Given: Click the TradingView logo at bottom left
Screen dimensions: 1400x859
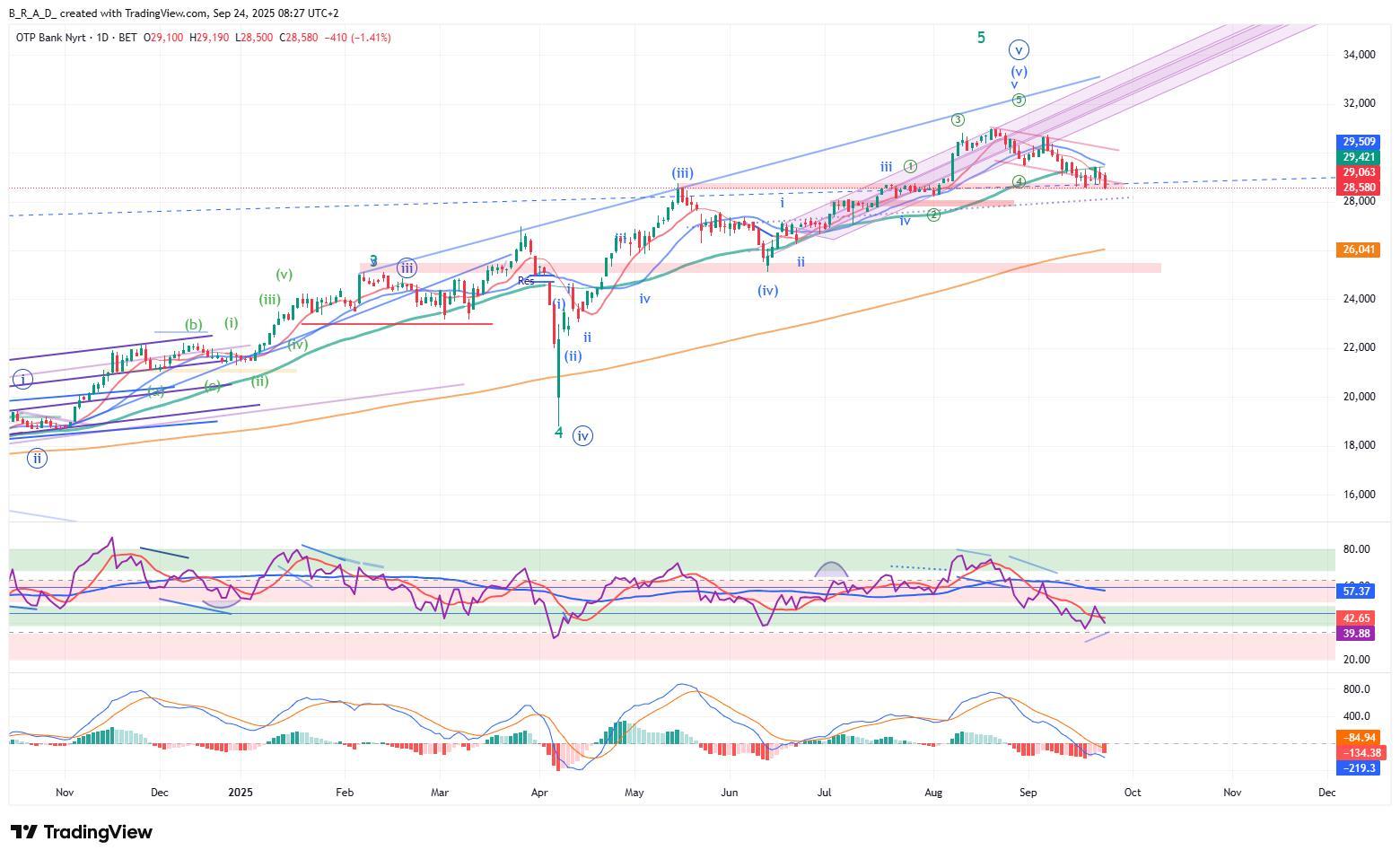Looking at the screenshot, I should pyautogui.click(x=82, y=832).
